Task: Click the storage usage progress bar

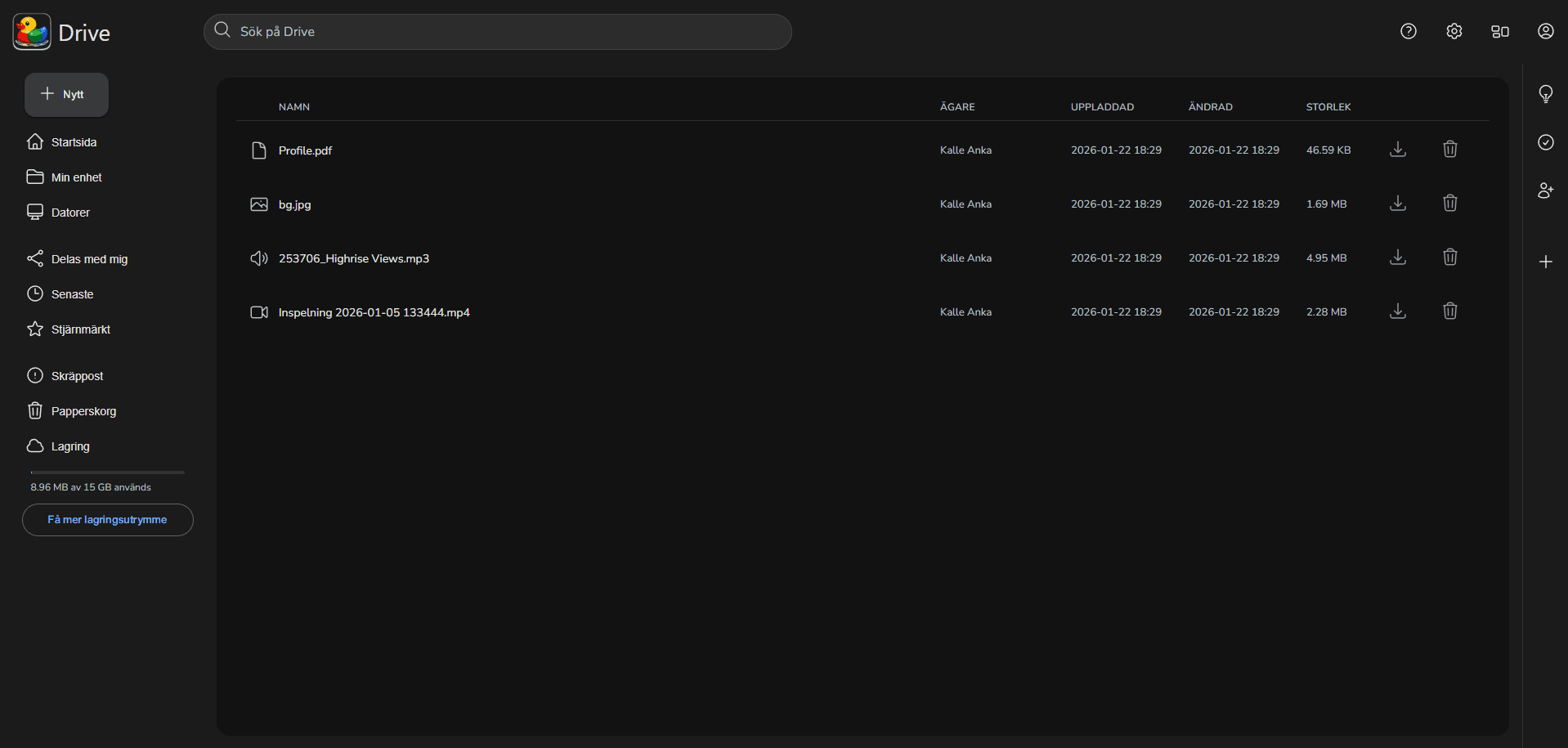Action: tap(107, 473)
